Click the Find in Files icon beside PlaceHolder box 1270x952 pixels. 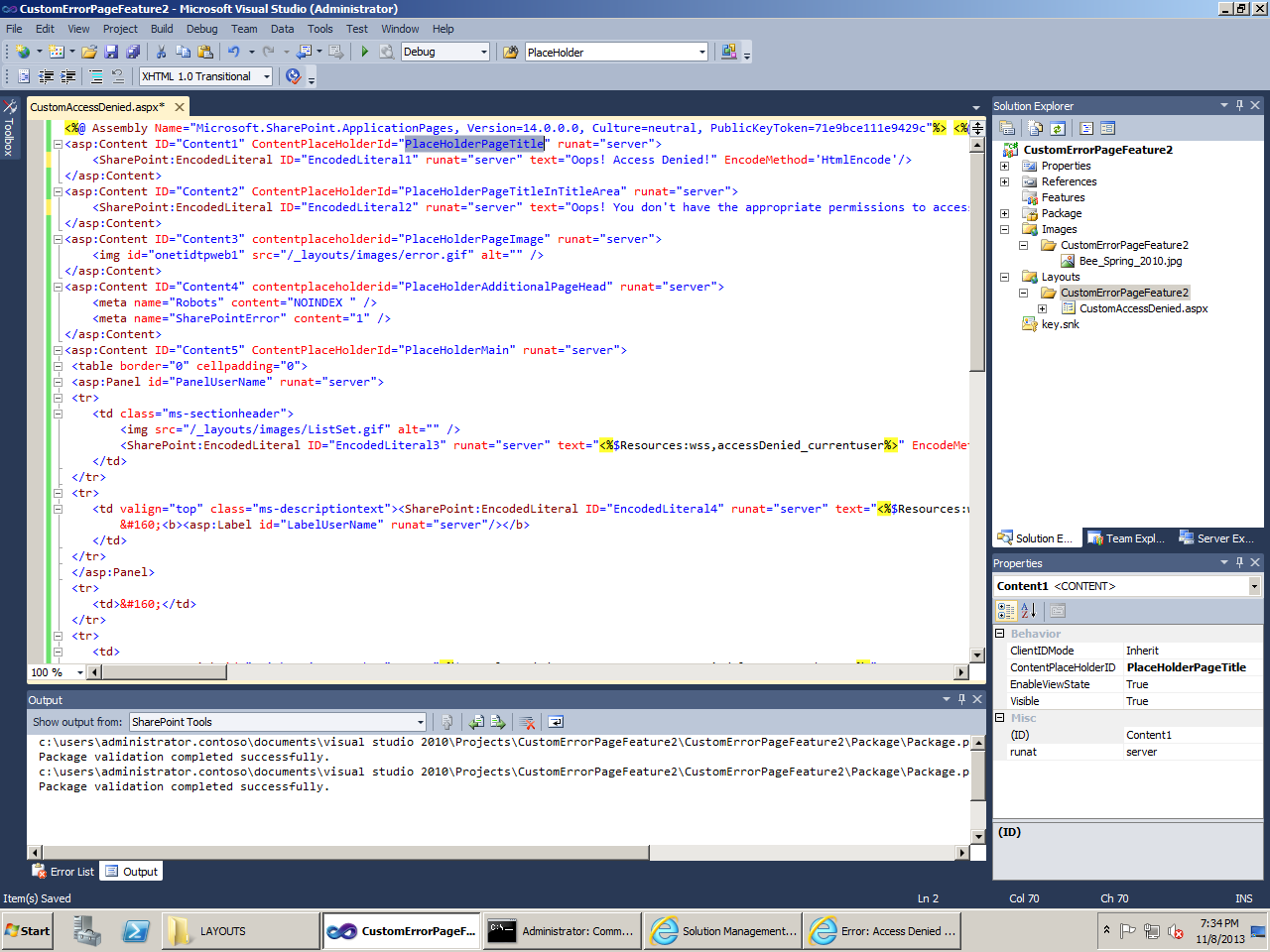[x=511, y=52]
